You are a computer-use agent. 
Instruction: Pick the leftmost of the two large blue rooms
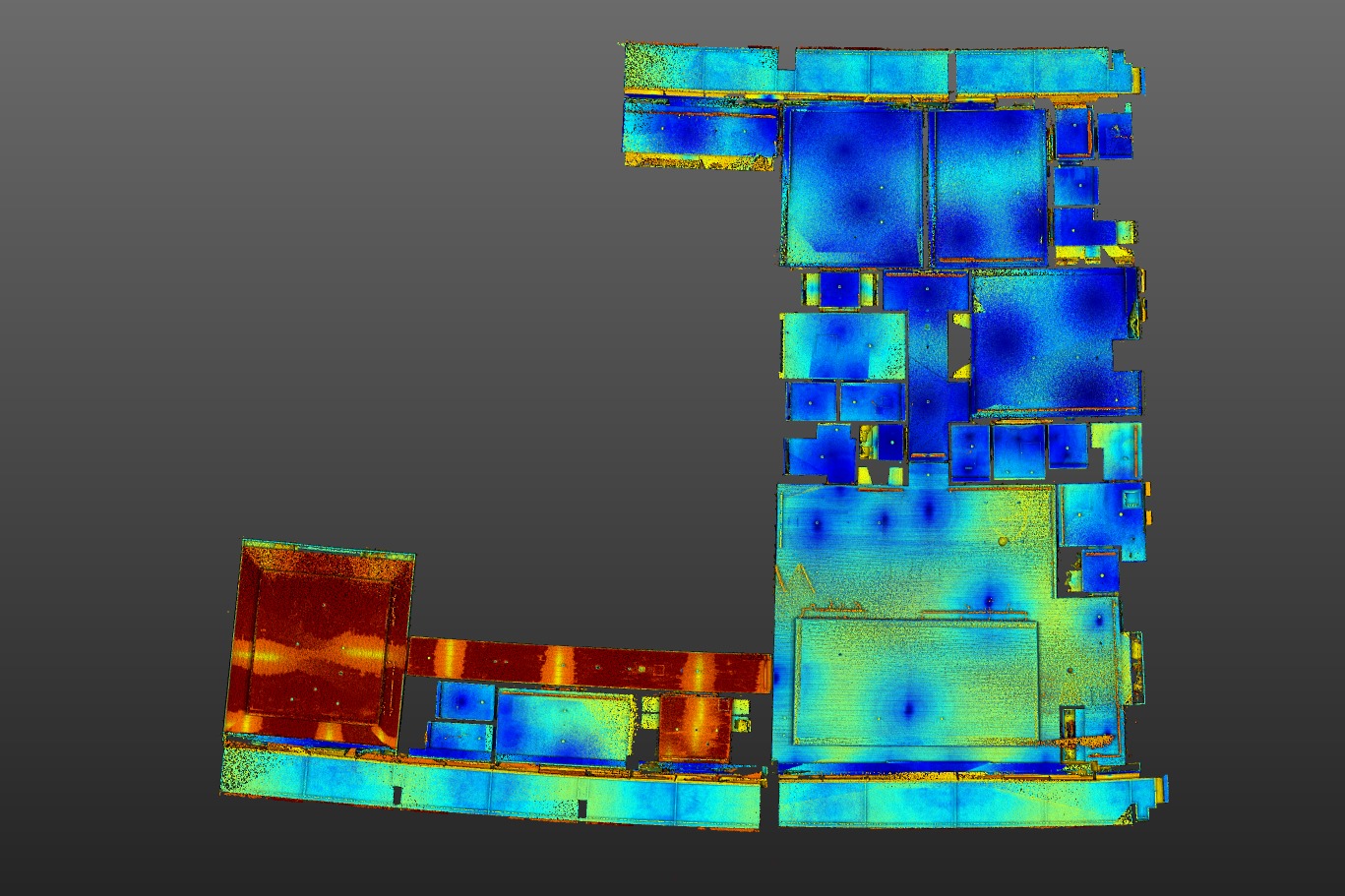[x=853, y=185]
